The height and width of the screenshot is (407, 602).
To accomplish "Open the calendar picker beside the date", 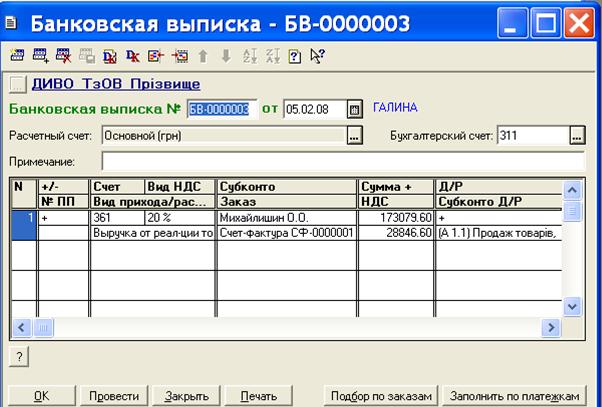I will click(355, 109).
